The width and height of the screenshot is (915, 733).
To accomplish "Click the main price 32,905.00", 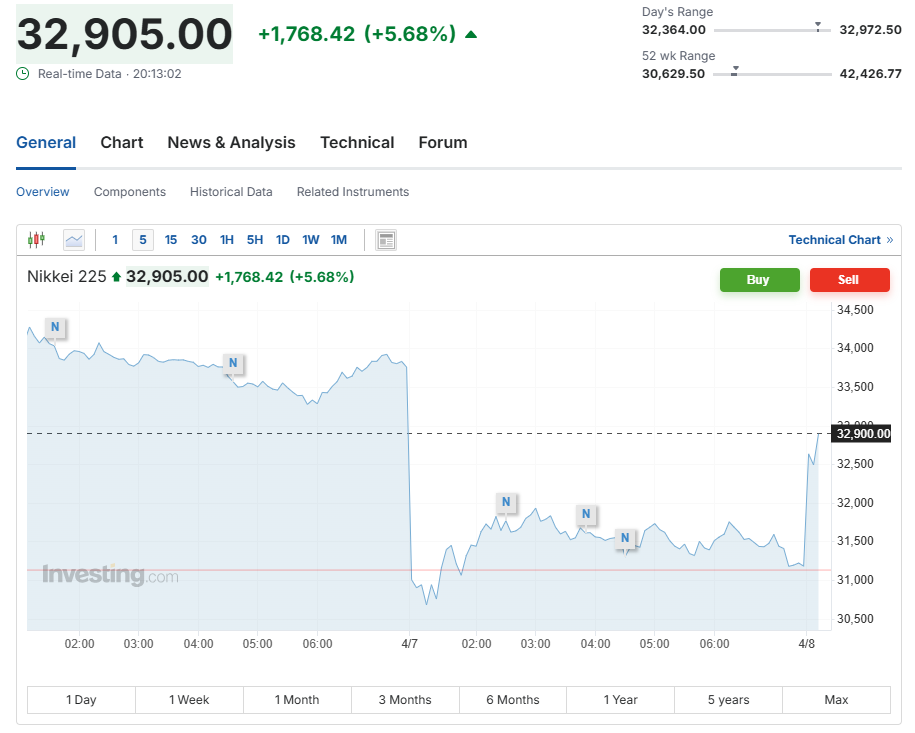I will coord(124,34).
